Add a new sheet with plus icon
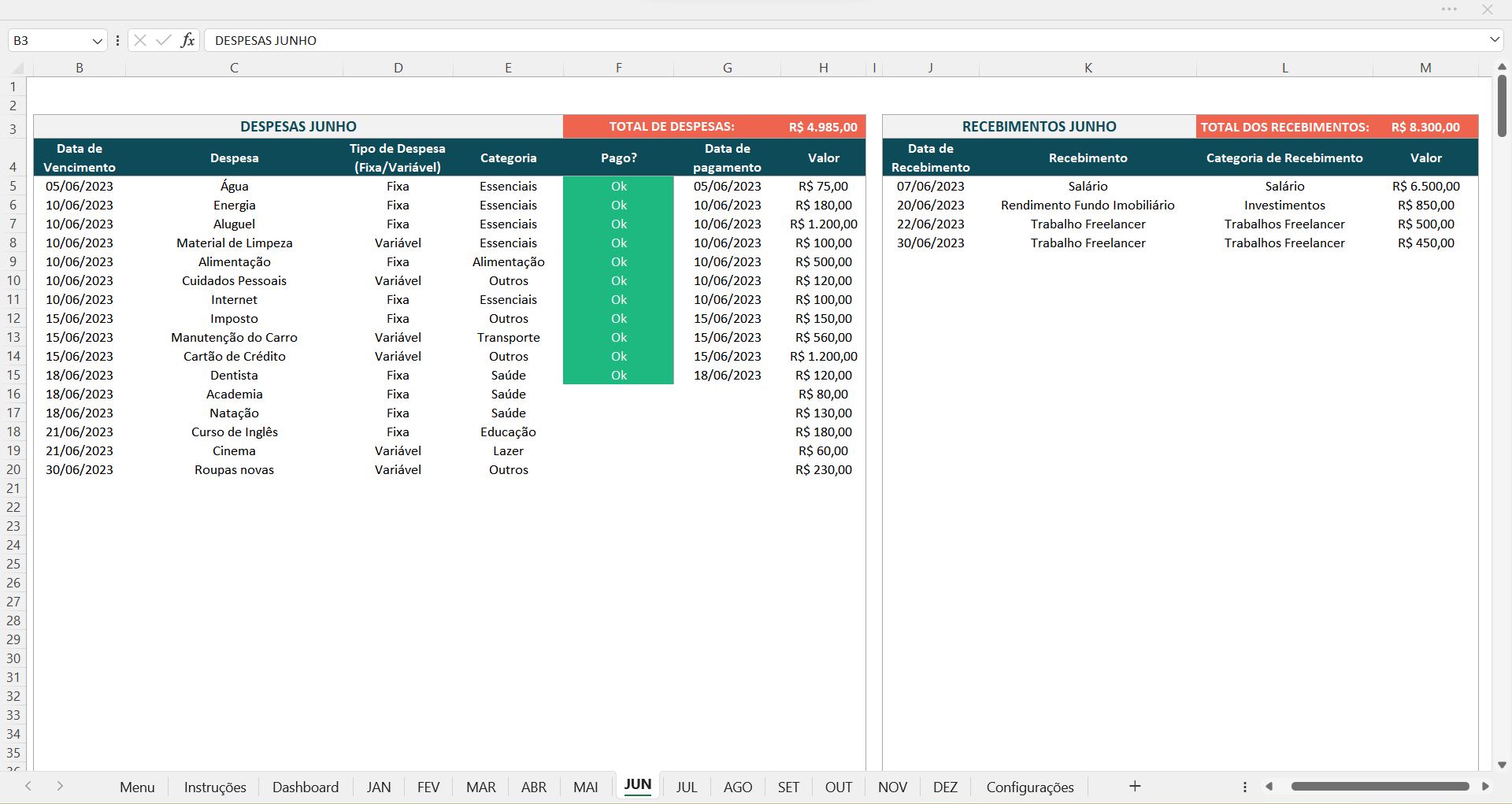1512x804 pixels. click(1135, 786)
